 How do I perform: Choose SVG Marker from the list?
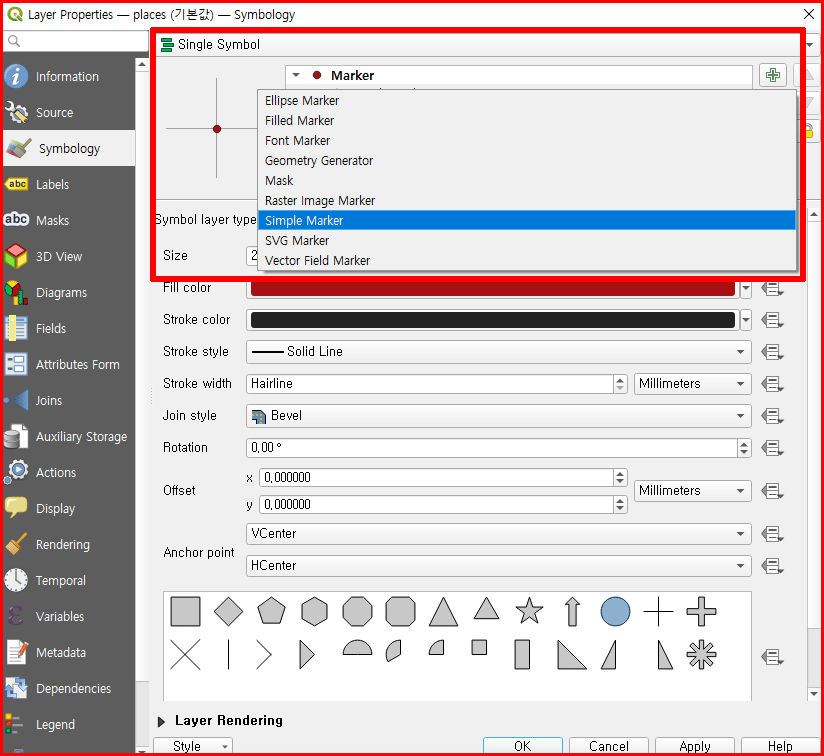(x=527, y=240)
